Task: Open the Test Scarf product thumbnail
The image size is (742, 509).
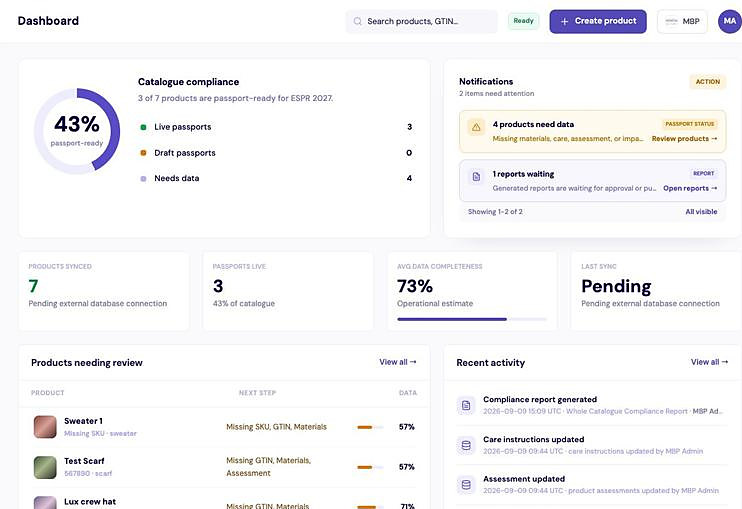Action: point(45,467)
